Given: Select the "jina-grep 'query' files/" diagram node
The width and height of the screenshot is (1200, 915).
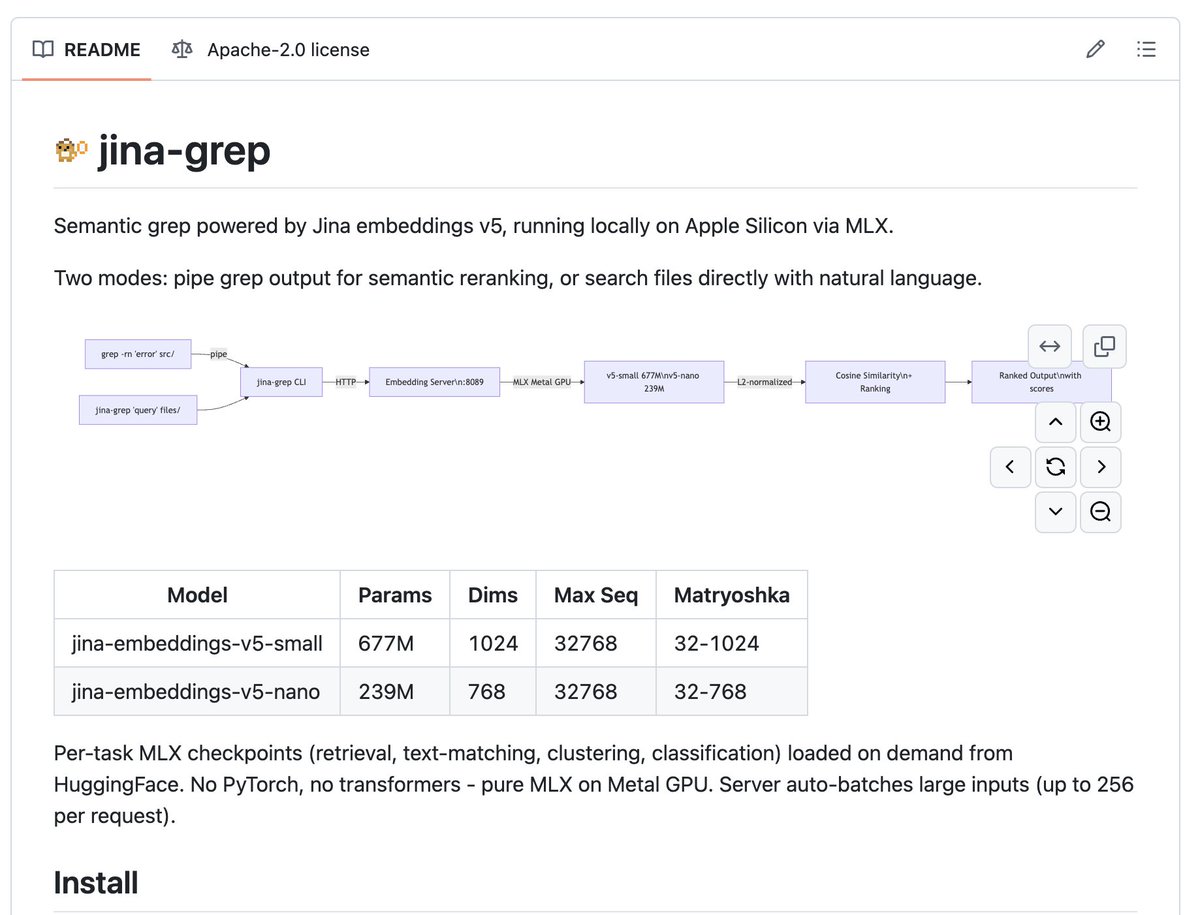Looking at the screenshot, I should tap(138, 409).
